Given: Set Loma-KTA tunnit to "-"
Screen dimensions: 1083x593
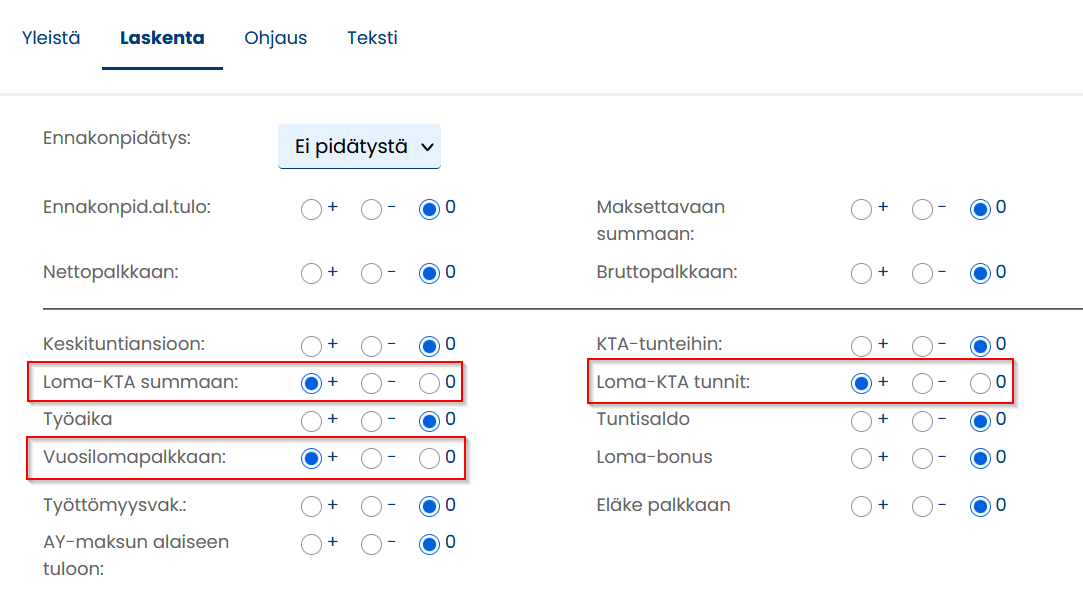Looking at the screenshot, I should pos(922,381).
